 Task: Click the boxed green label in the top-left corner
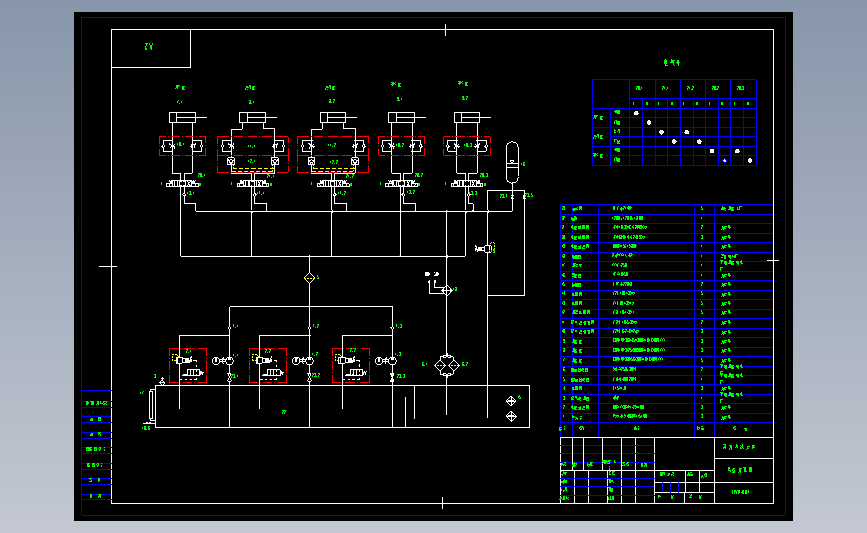[x=151, y=49]
